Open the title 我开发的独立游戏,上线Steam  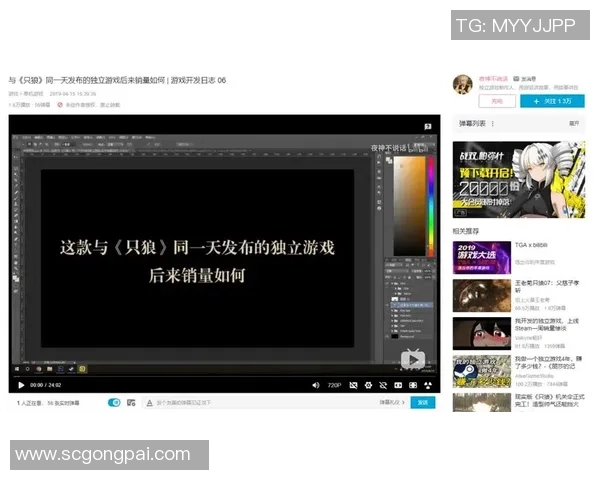click(547, 325)
